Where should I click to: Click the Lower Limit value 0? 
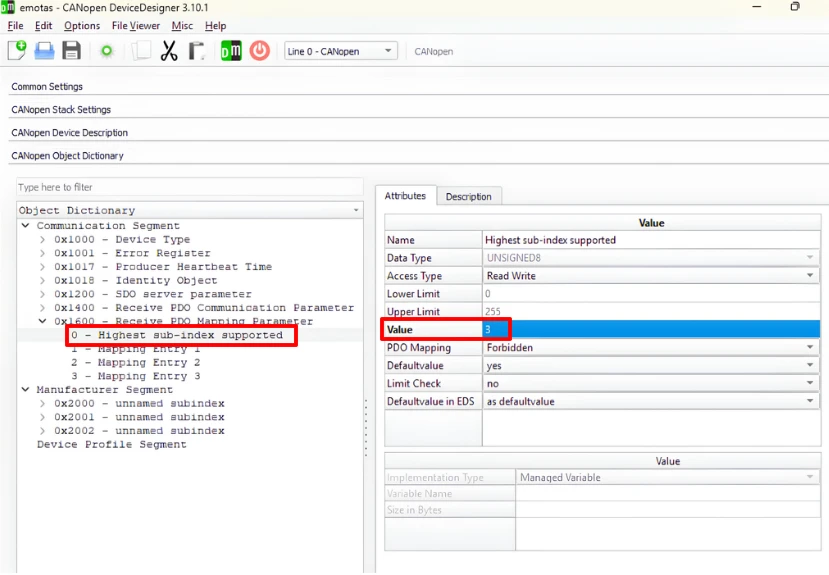point(651,294)
